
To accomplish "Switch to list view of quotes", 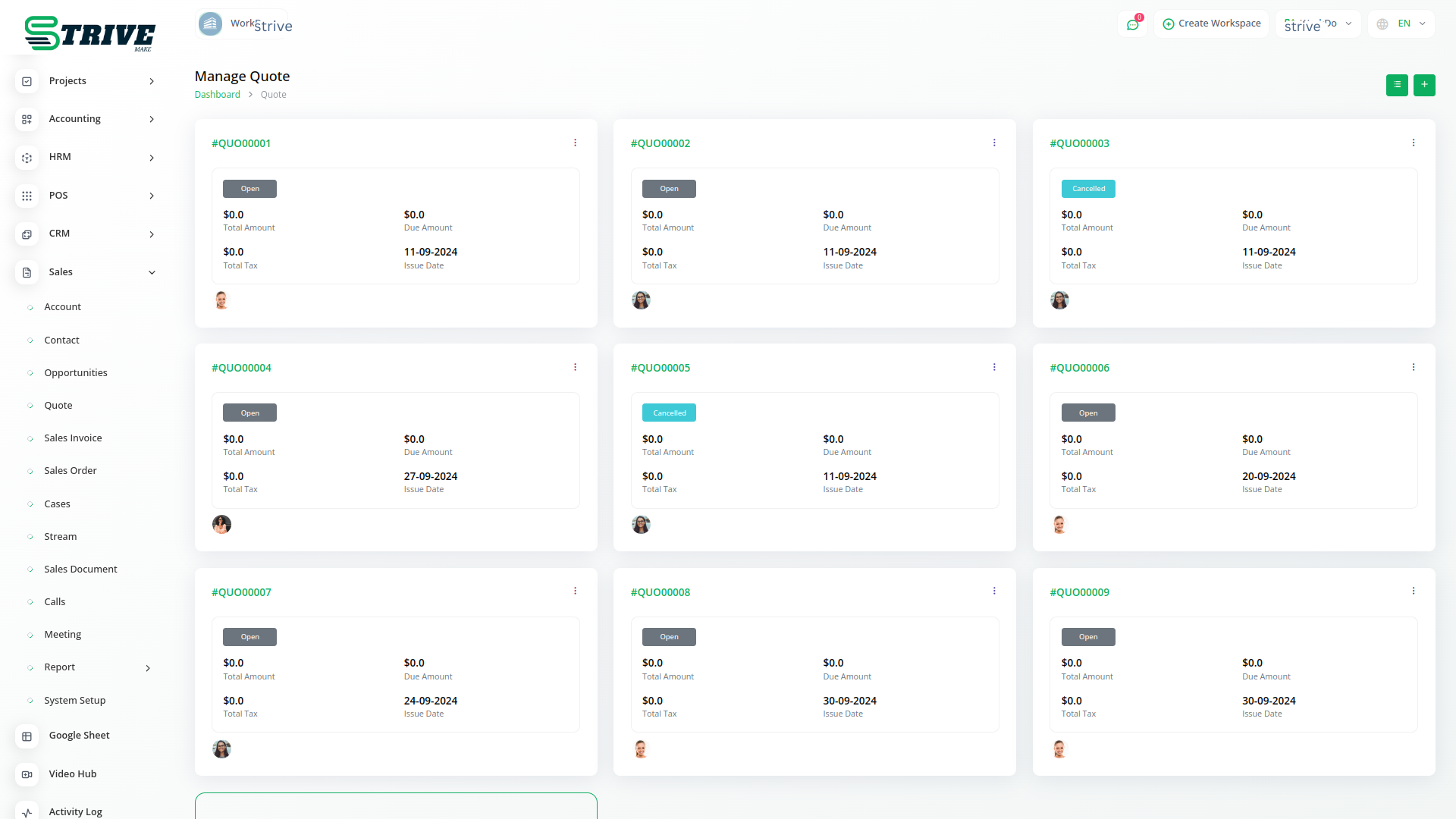I will click(x=1397, y=85).
